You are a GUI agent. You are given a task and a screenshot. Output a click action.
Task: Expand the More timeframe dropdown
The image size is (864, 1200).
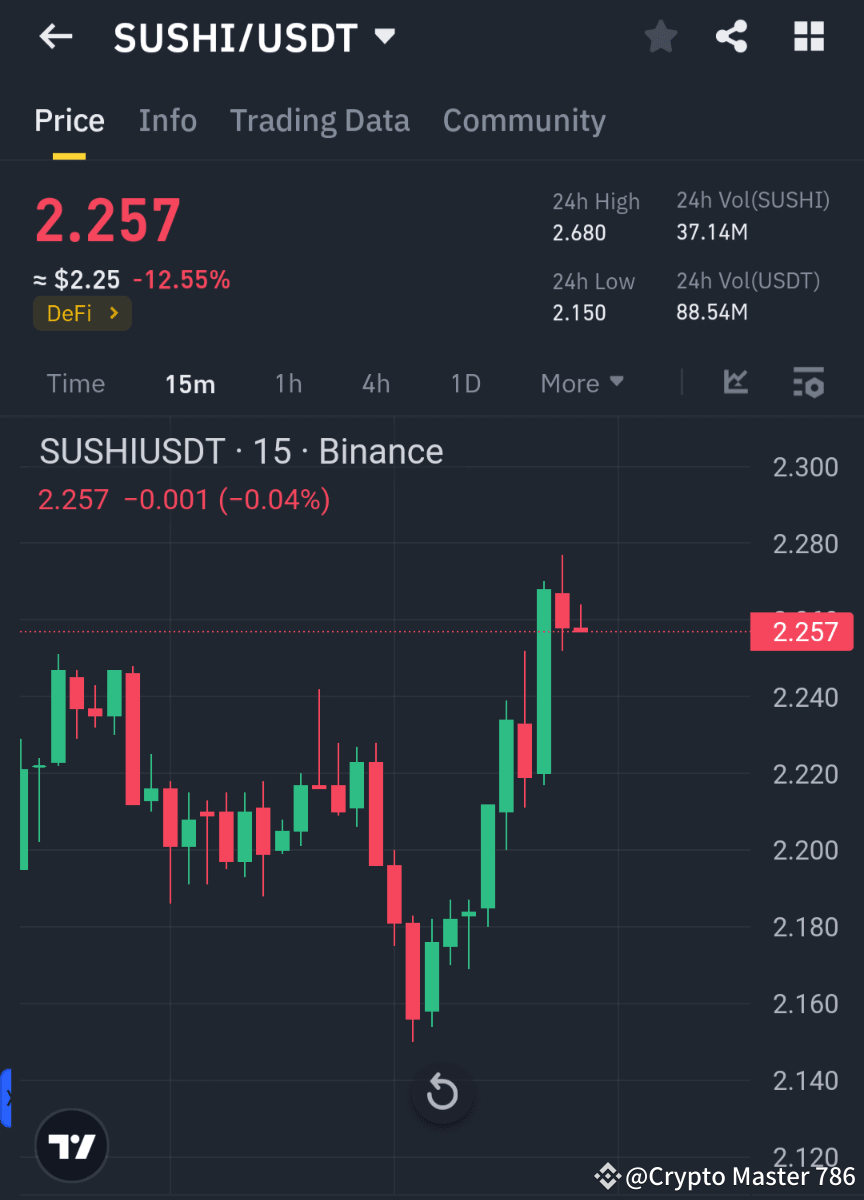(x=581, y=383)
